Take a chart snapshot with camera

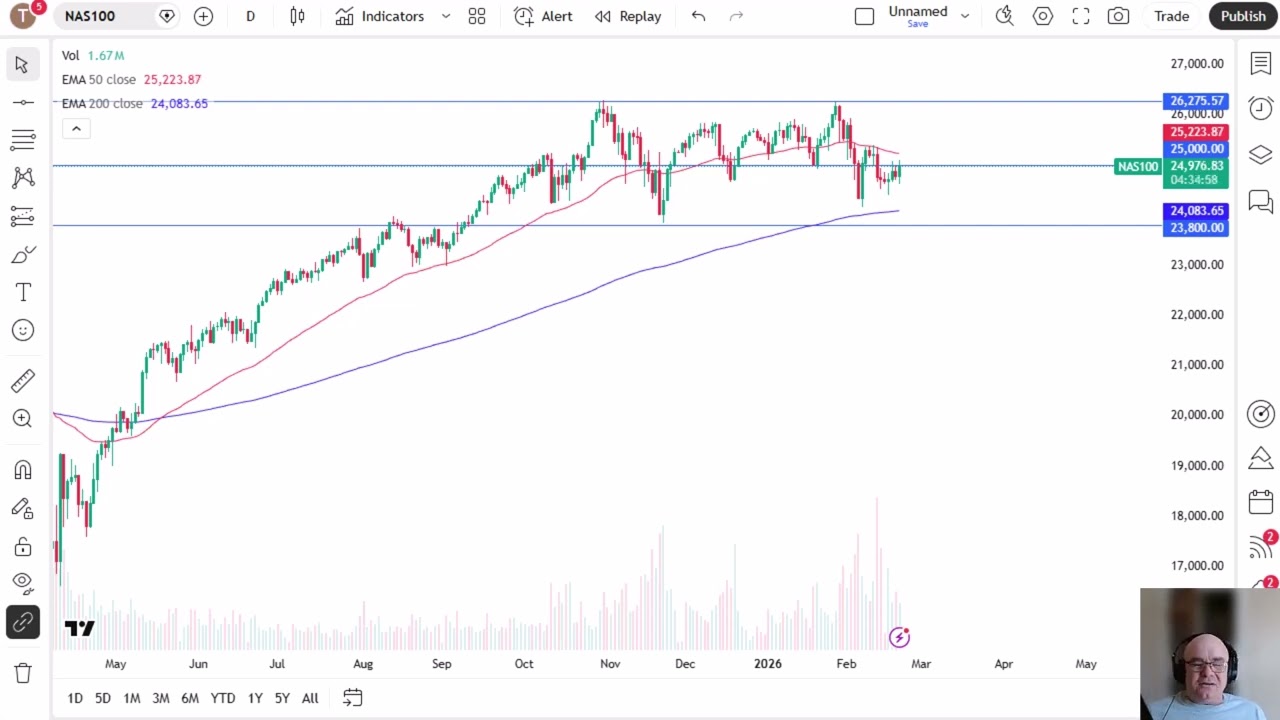pyautogui.click(x=1118, y=16)
